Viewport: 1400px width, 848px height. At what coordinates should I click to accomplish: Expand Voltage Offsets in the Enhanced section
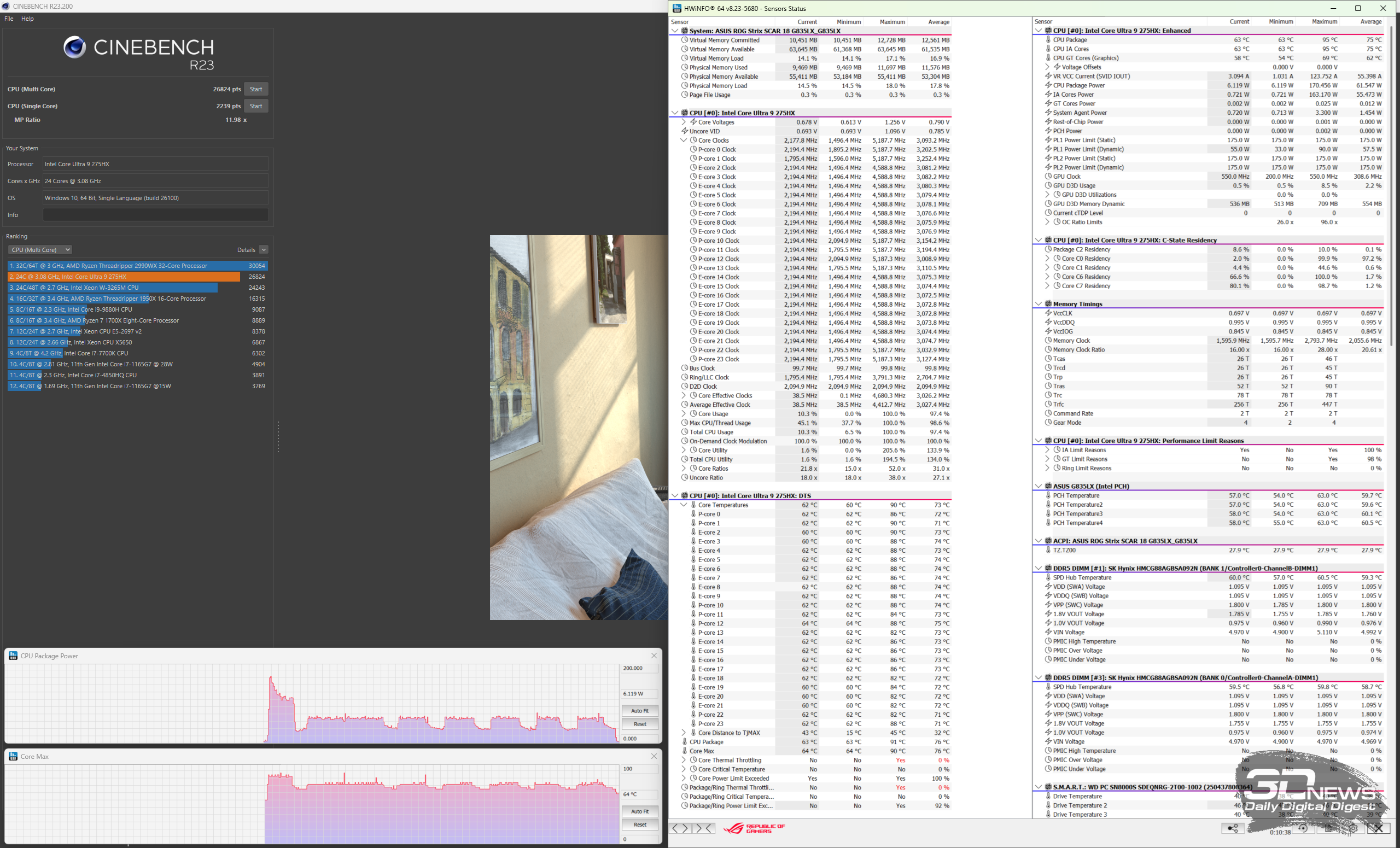1047,67
